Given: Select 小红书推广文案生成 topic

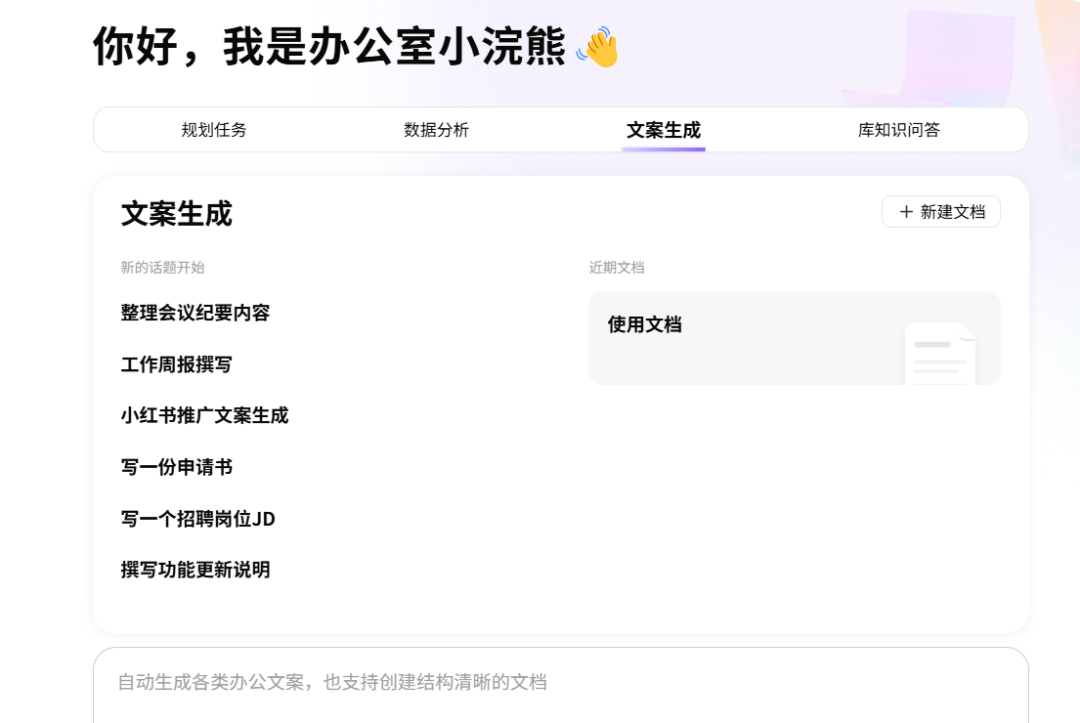Looking at the screenshot, I should 204,416.
